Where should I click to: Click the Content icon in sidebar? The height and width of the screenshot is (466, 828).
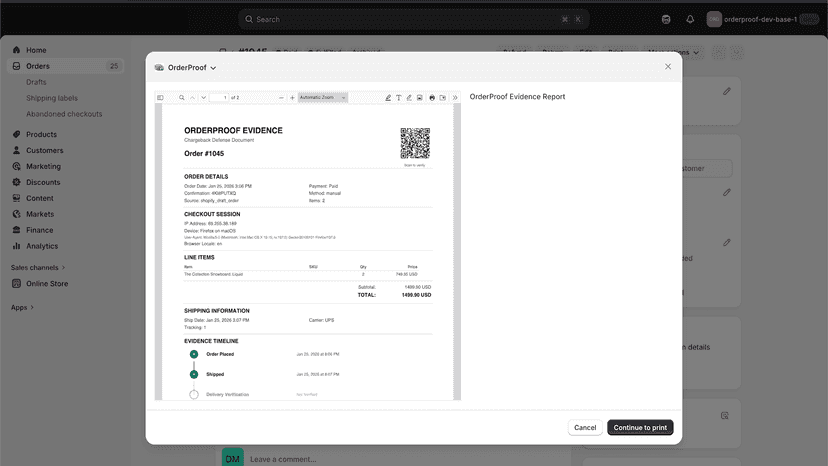(16, 198)
